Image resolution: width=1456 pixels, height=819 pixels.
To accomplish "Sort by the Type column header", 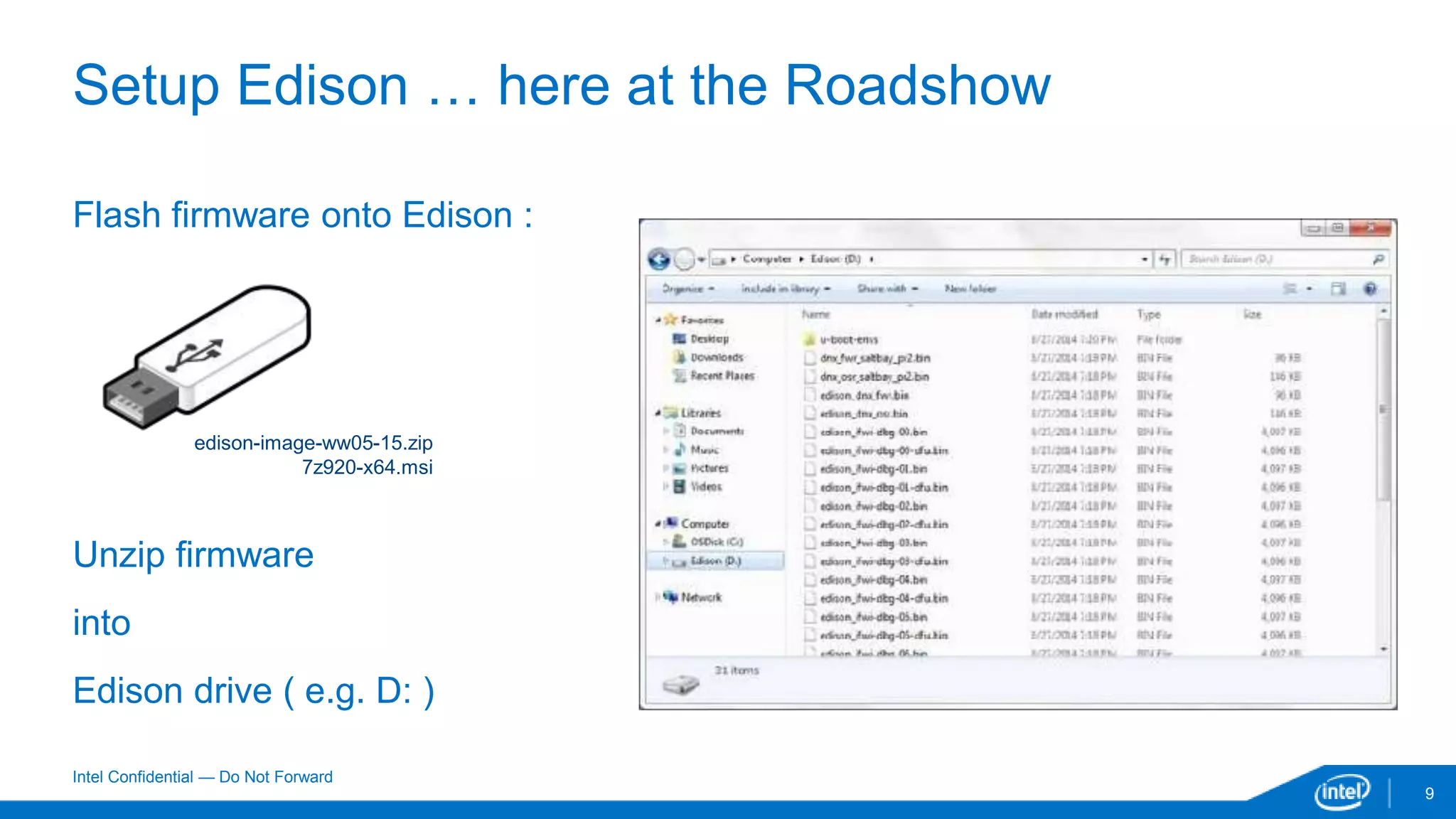I will (1148, 314).
